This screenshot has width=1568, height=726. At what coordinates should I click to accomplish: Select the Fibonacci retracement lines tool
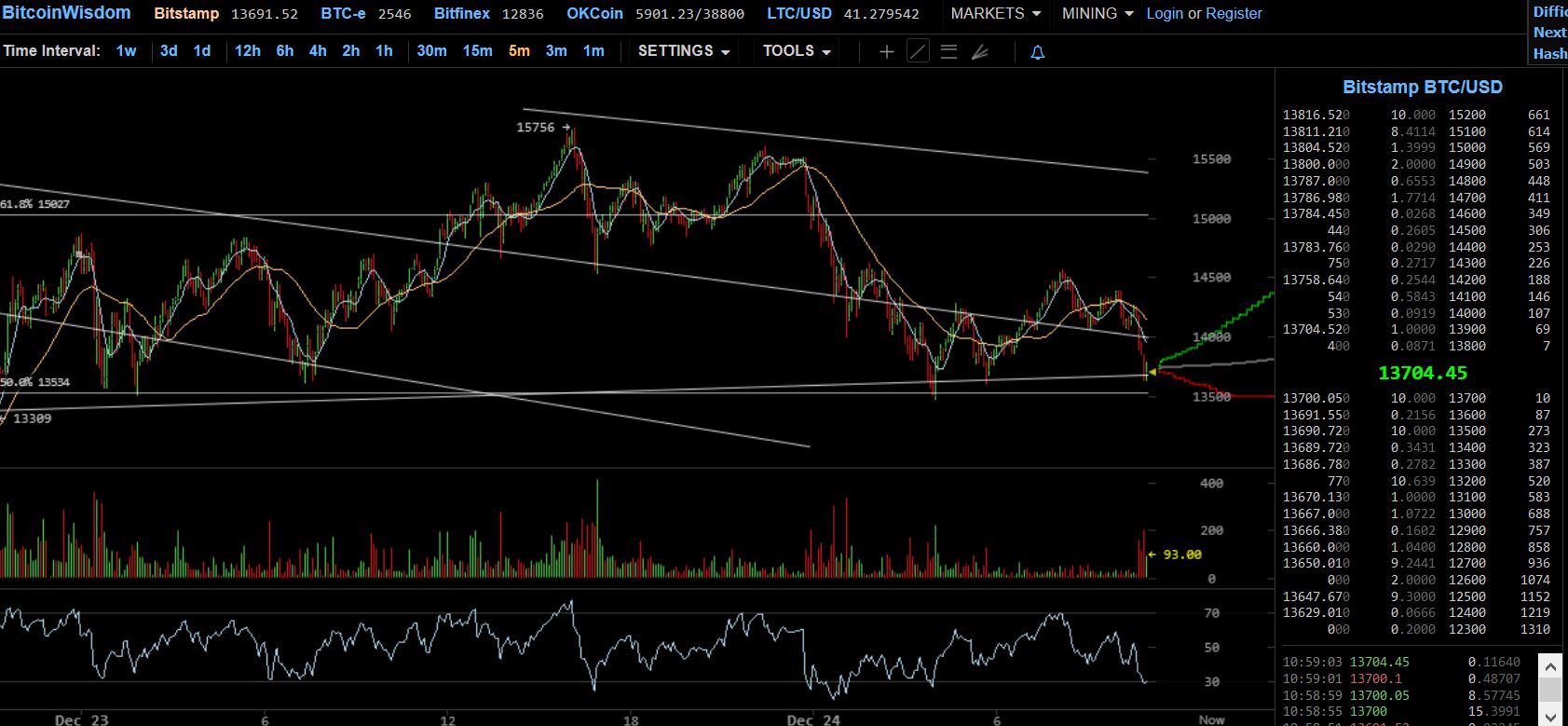[948, 52]
